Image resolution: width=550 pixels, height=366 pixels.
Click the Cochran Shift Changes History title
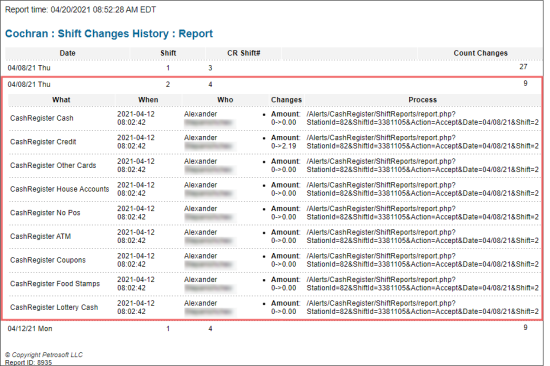coord(109,34)
